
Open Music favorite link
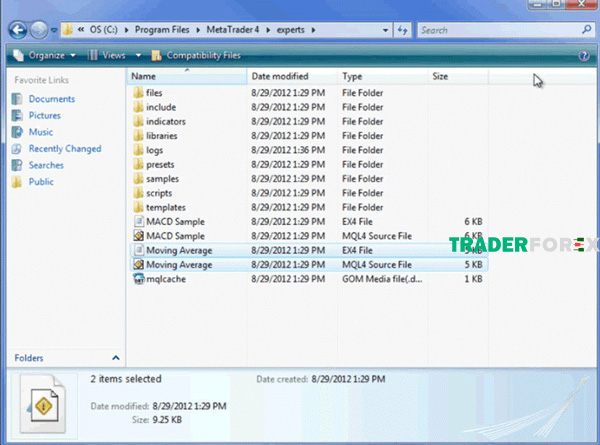pos(41,132)
